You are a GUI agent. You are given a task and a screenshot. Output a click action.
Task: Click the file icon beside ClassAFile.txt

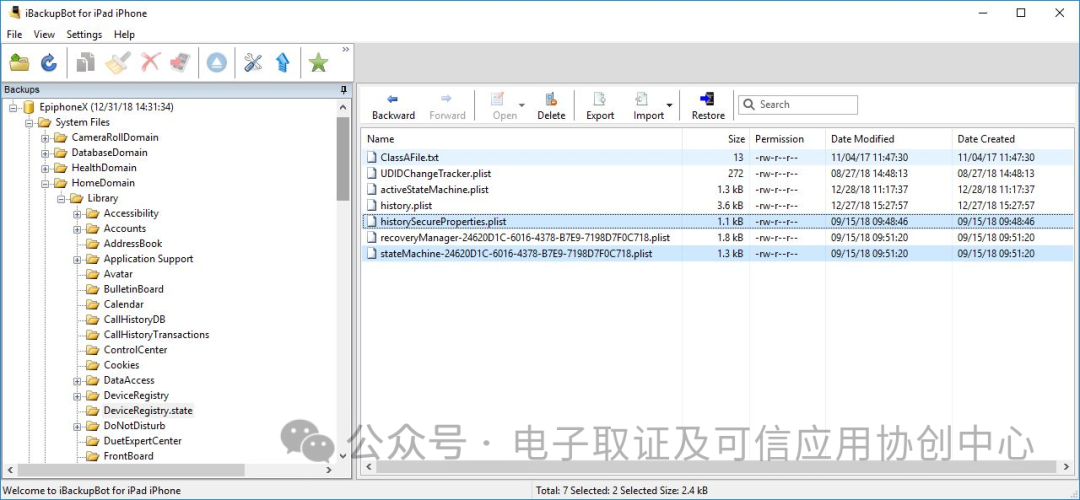[372, 158]
